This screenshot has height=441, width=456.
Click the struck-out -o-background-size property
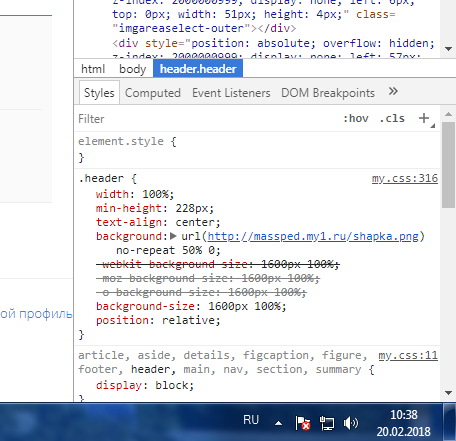tap(201, 292)
